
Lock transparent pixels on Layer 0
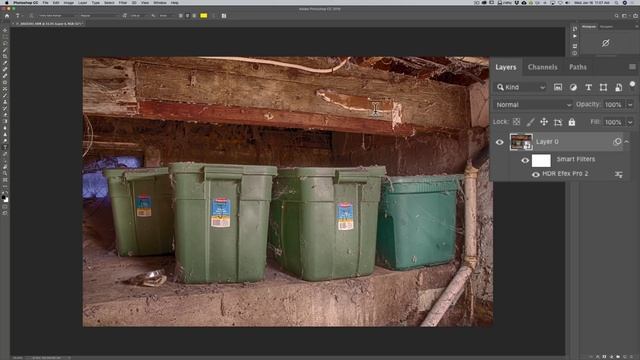coord(516,122)
